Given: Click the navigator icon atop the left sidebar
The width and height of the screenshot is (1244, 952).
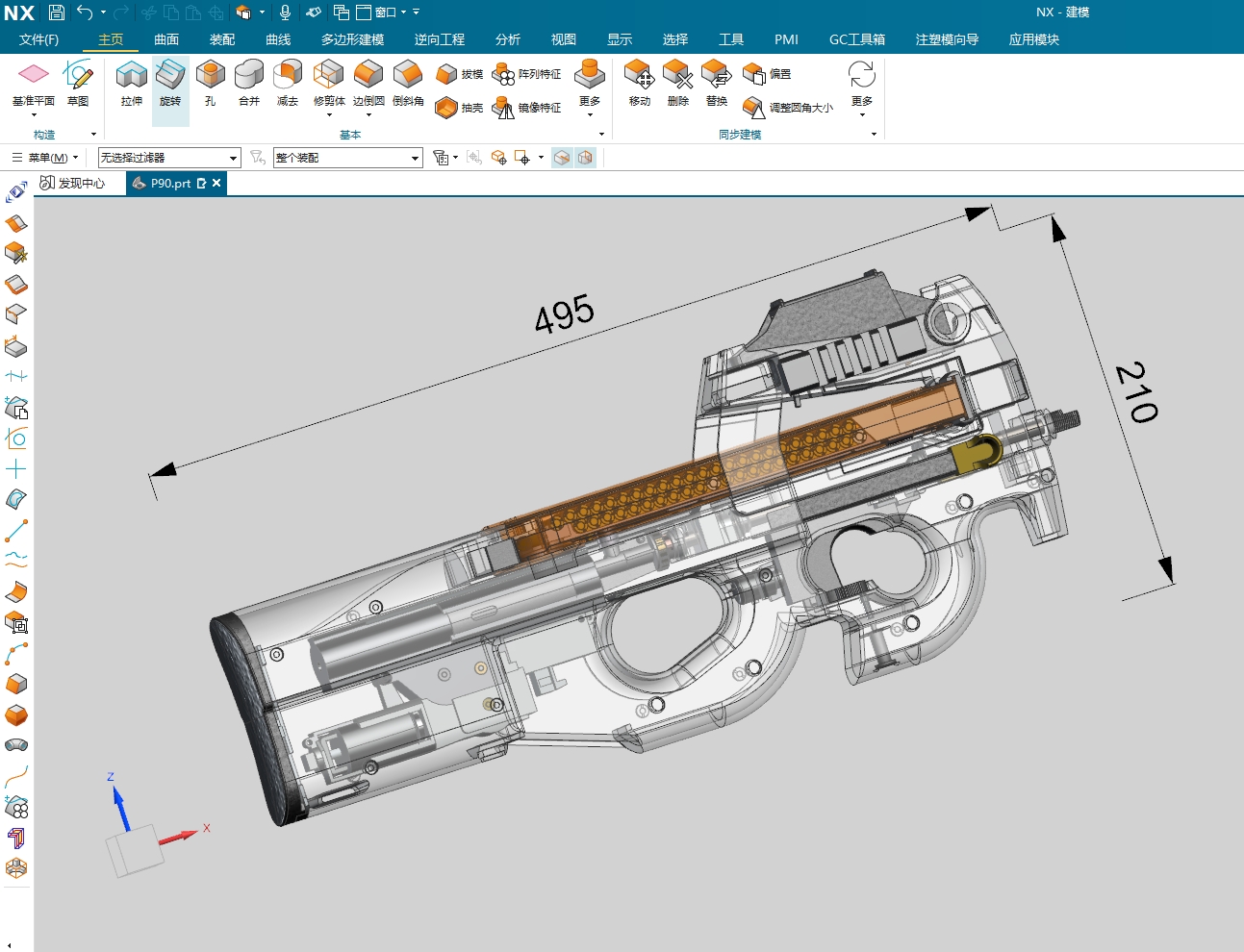Looking at the screenshot, I should coord(16,192).
